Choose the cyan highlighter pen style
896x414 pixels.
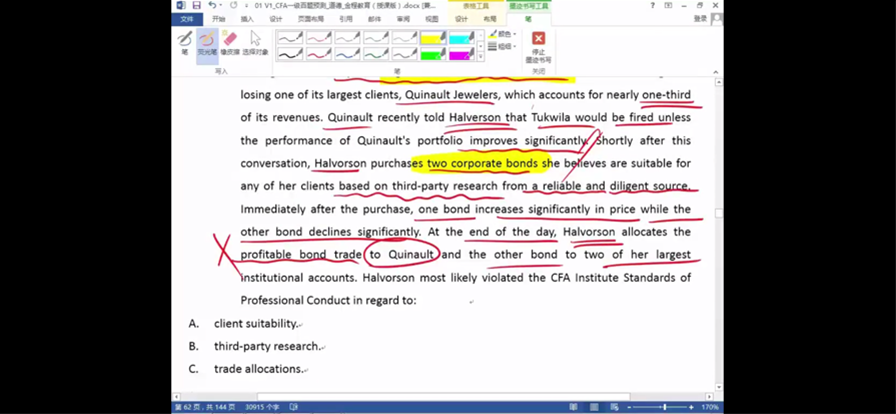[x=462, y=38]
